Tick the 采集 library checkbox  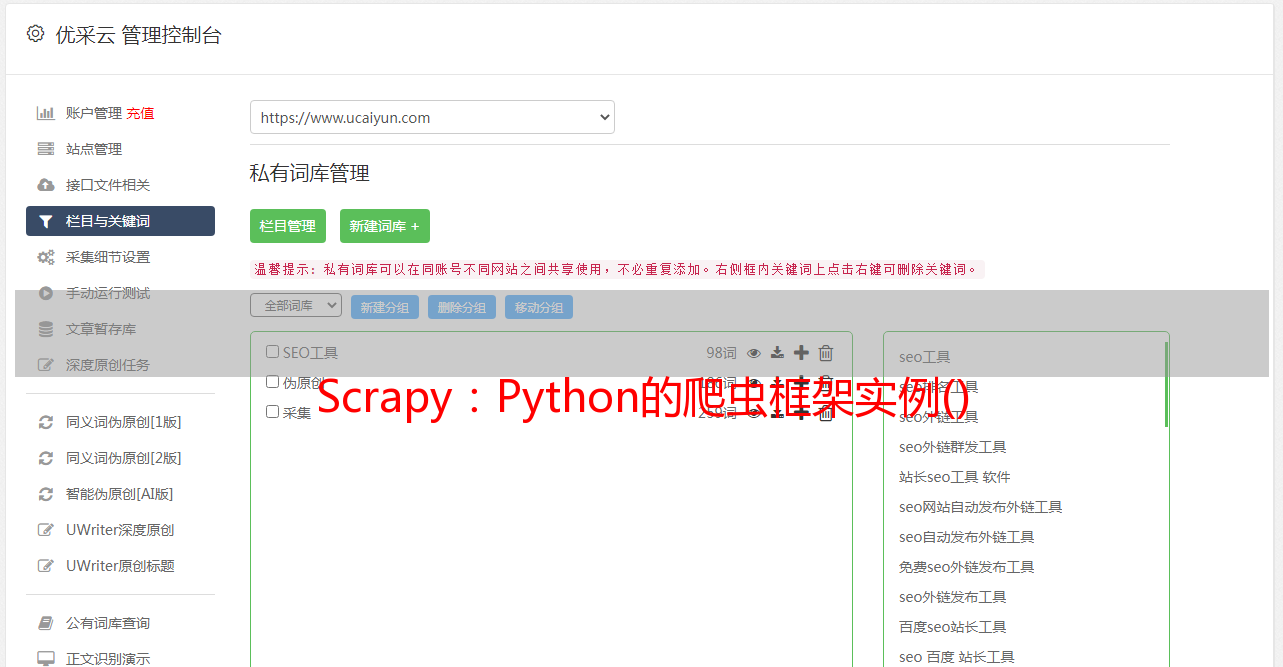[x=272, y=412]
